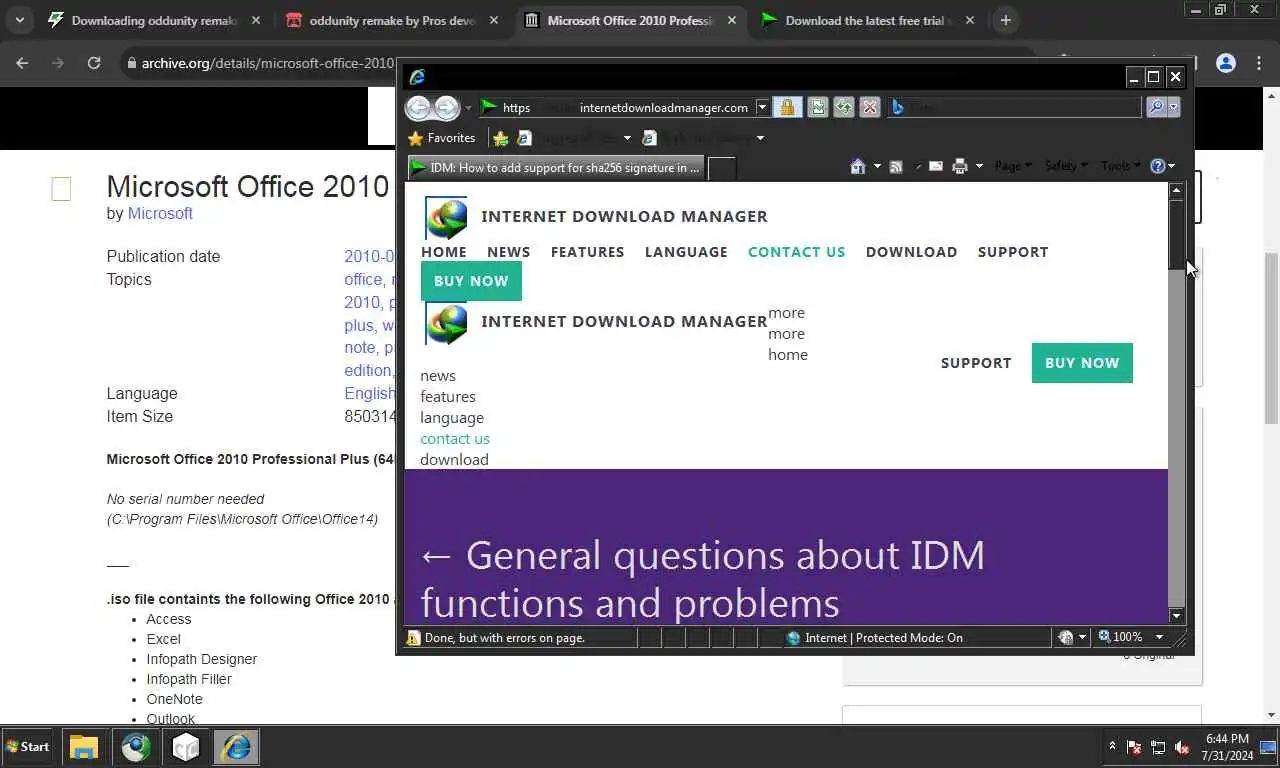Click the lowercase 'contact us' green link
This screenshot has height=768, width=1280.
(455, 439)
